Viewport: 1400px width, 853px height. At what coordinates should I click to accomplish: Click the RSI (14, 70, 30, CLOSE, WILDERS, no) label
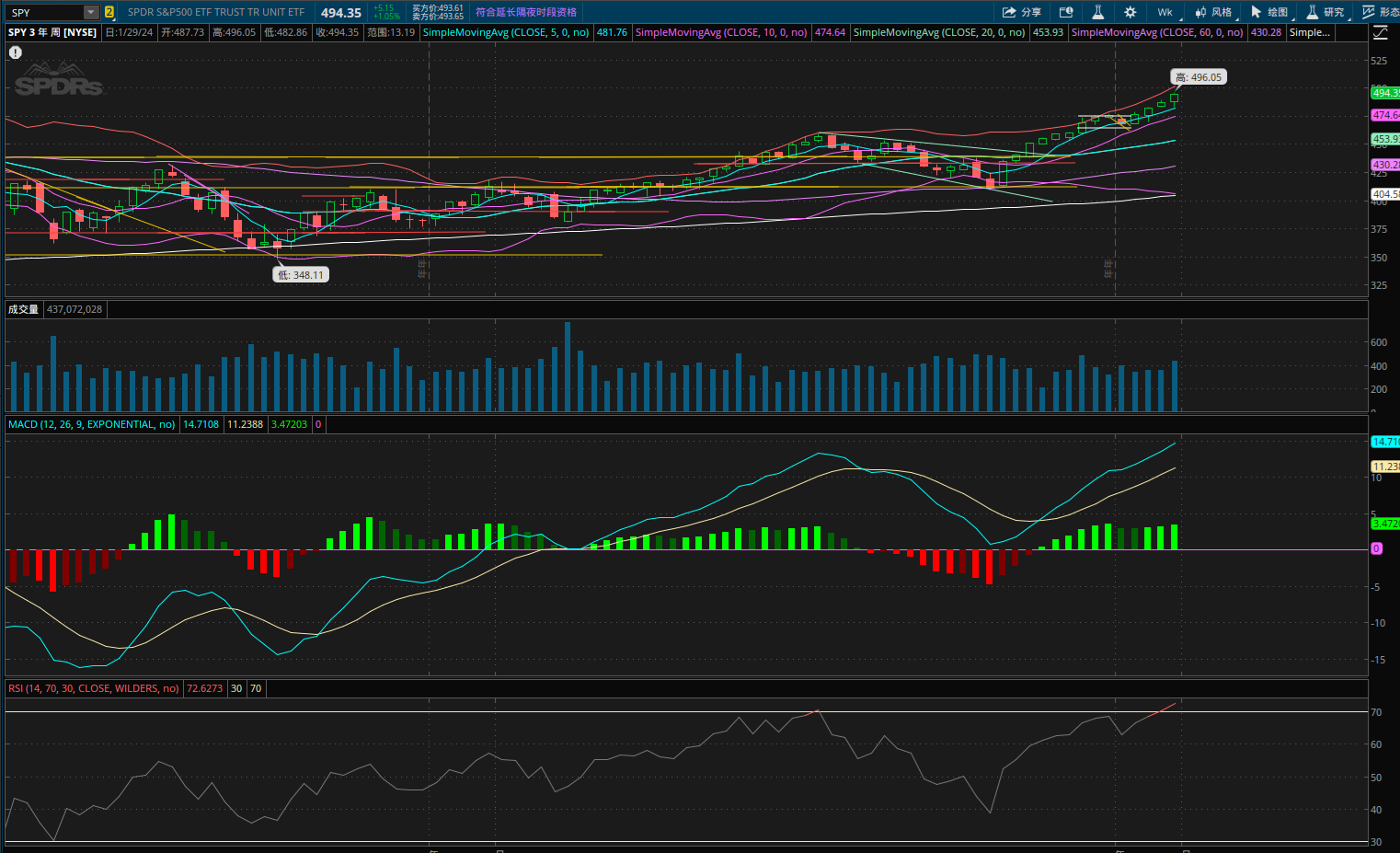(93, 688)
